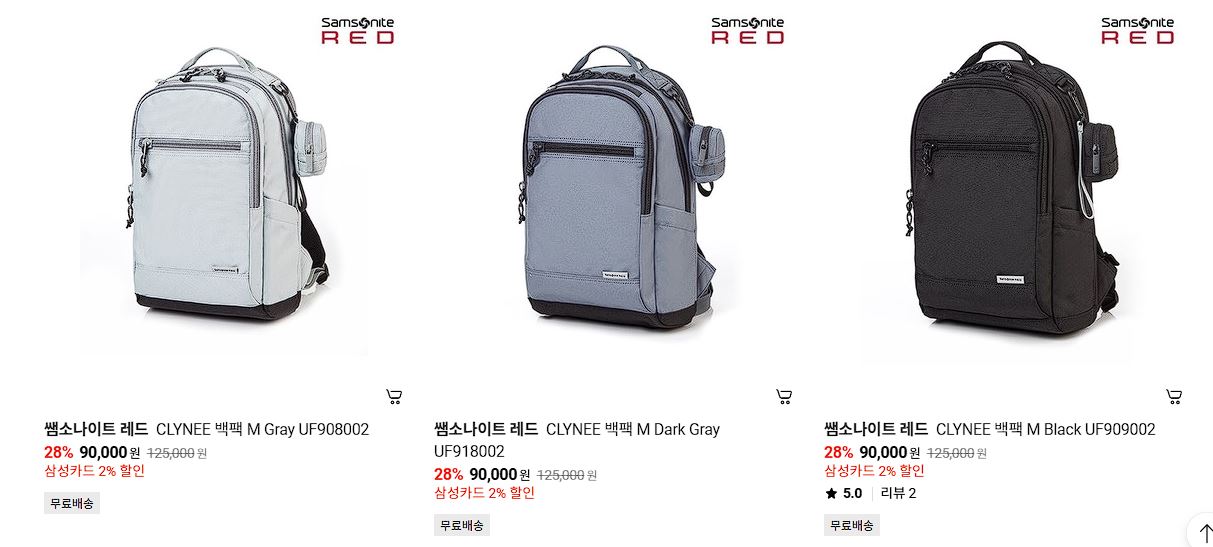
Task: Click 삼성카드 2% 할인 text under gray backpack
Action: coord(94,471)
